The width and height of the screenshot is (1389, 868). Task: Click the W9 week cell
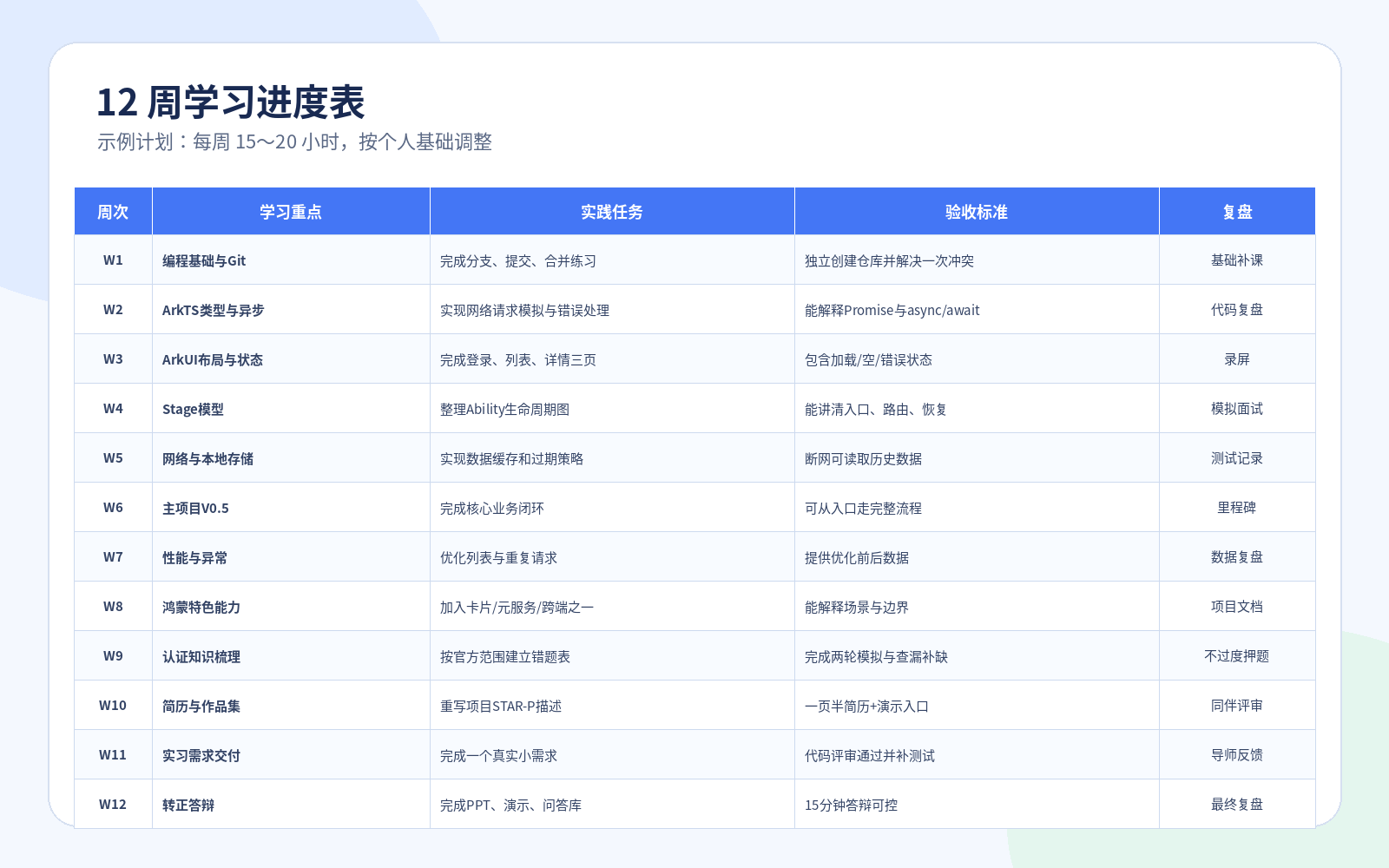pos(113,655)
